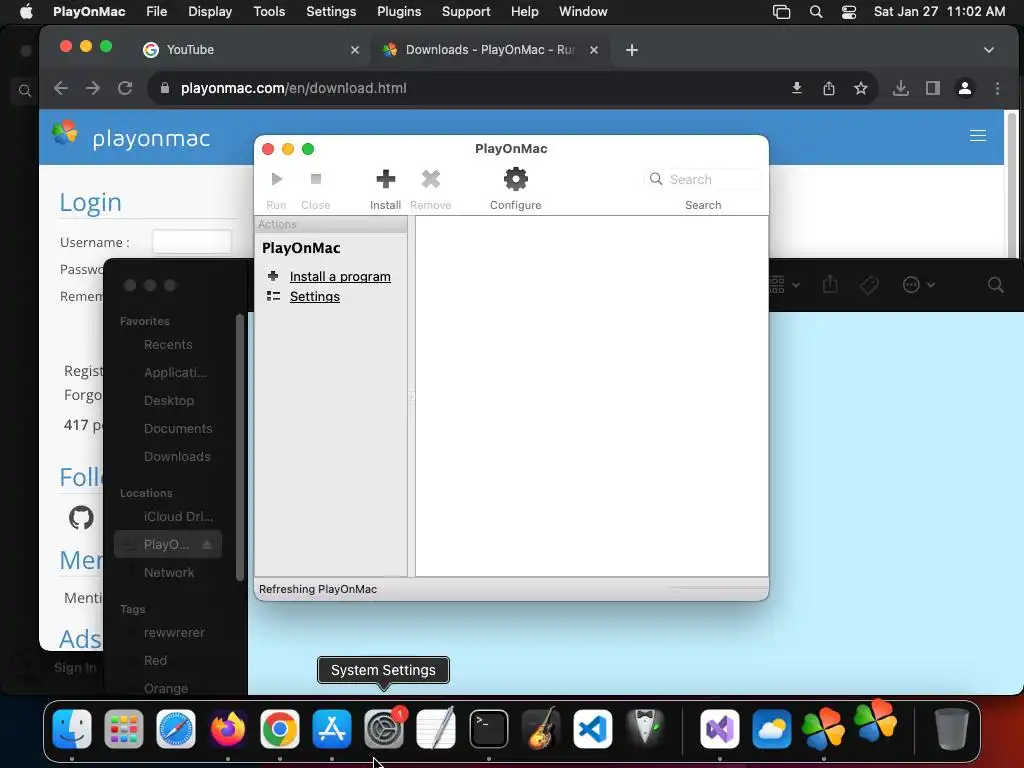Select Recents in Finder sidebar
Image resolution: width=1024 pixels, height=768 pixels.
coord(168,344)
